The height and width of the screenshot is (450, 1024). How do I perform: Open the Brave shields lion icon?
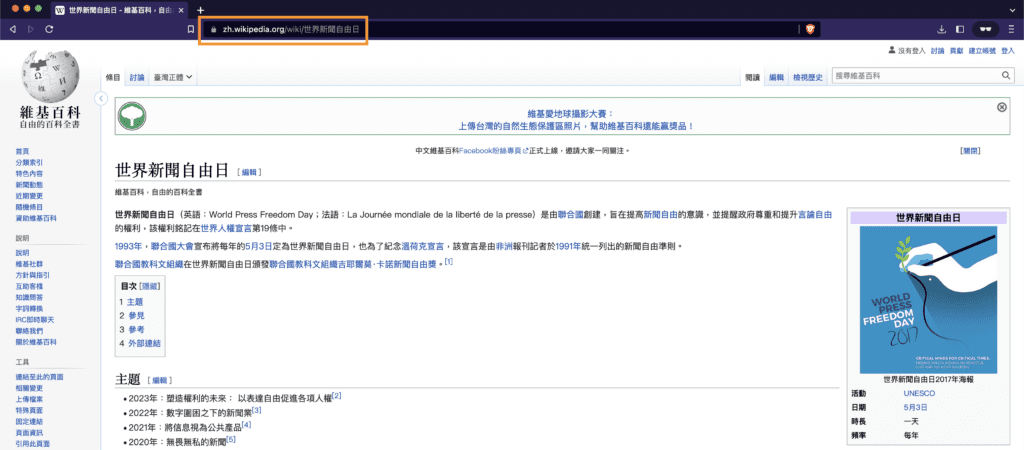tap(810, 29)
